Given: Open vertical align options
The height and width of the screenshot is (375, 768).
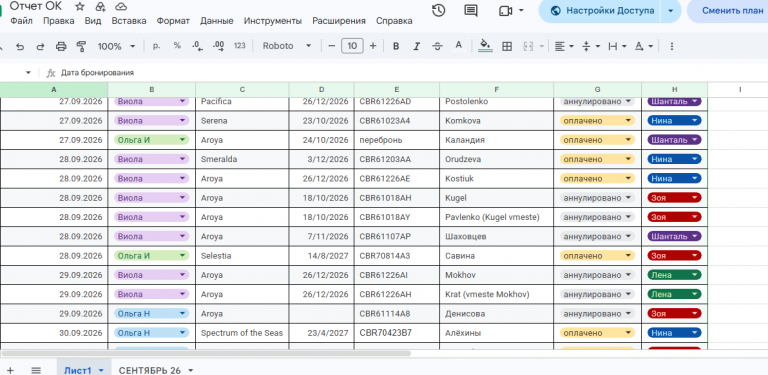Looking at the screenshot, I should (591, 47).
